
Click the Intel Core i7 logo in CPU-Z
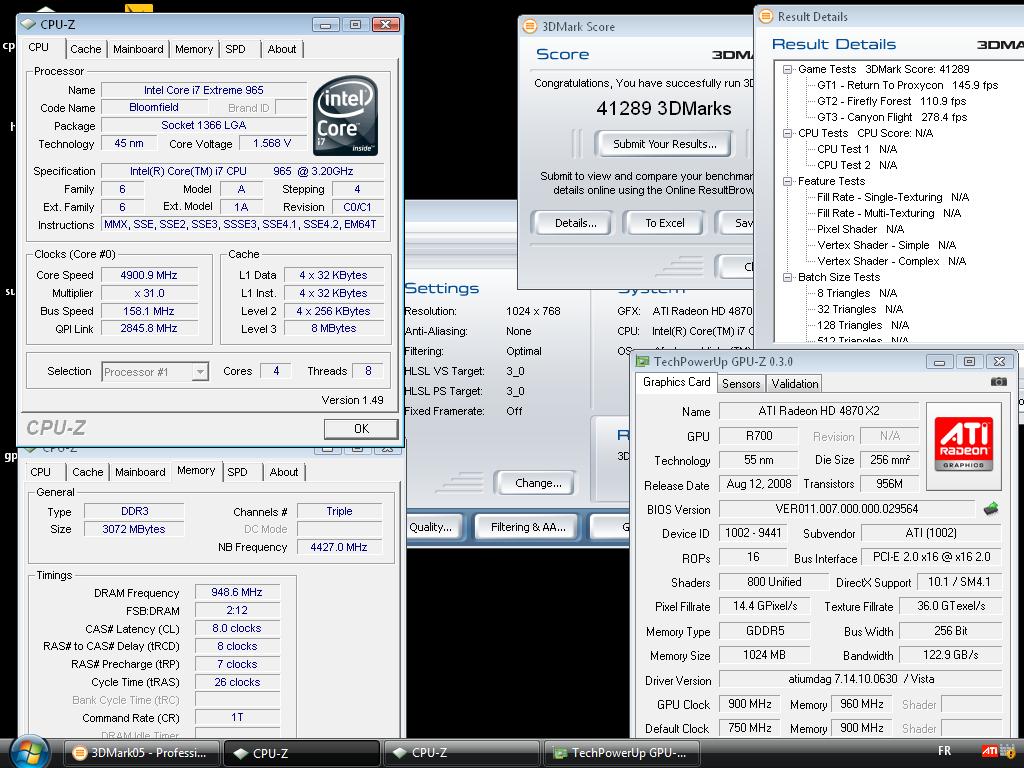click(x=345, y=116)
